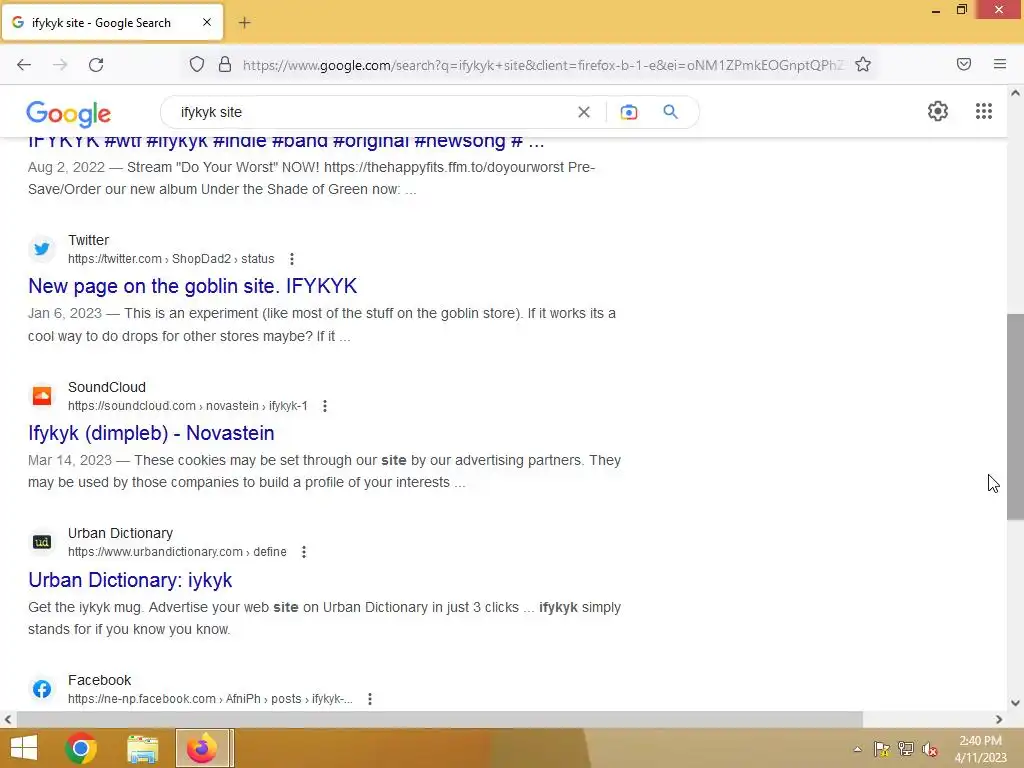Clear the Google search box
Viewport: 1024px width, 768px height.
tap(584, 112)
